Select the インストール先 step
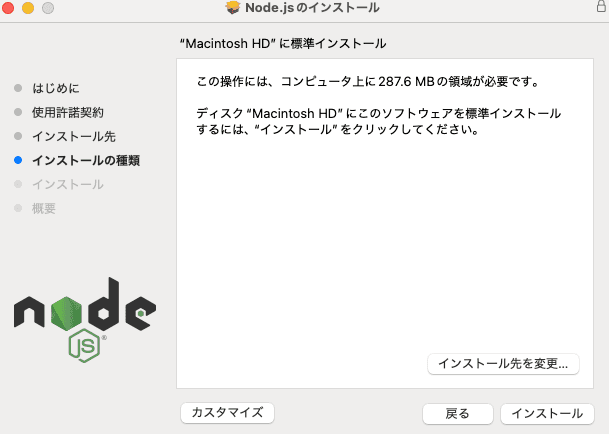The image size is (609, 434). pyautogui.click(x=74, y=136)
